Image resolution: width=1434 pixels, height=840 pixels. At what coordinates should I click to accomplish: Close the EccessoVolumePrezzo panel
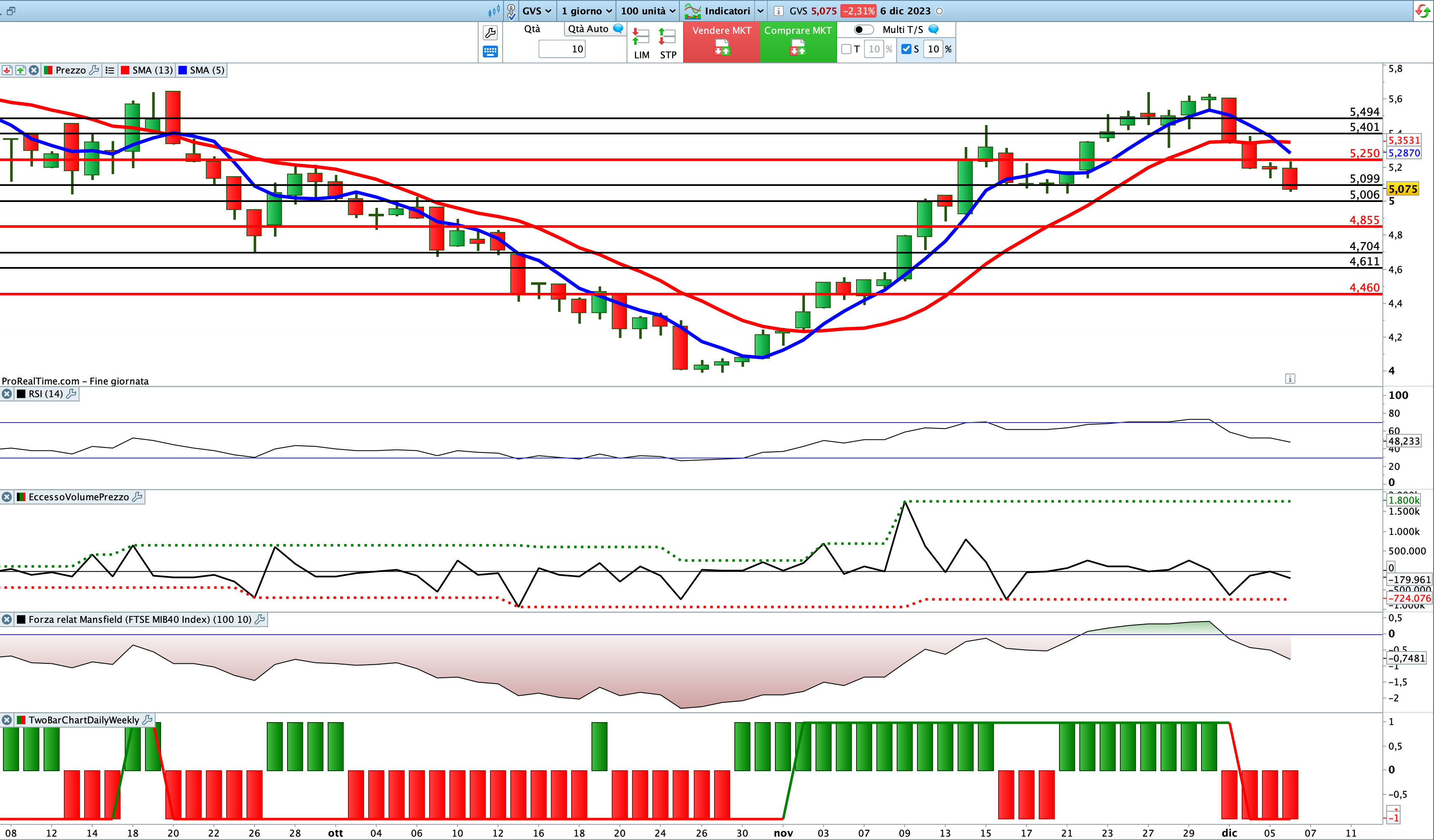click(7, 497)
